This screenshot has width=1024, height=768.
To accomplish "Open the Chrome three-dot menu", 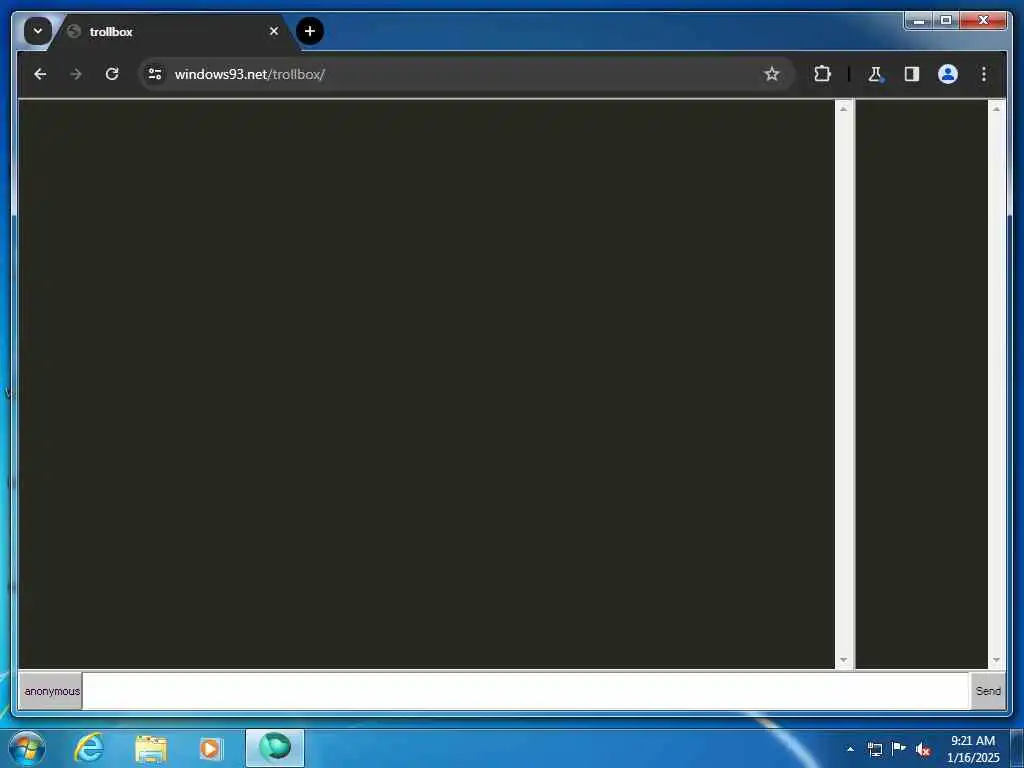I will pos(984,74).
